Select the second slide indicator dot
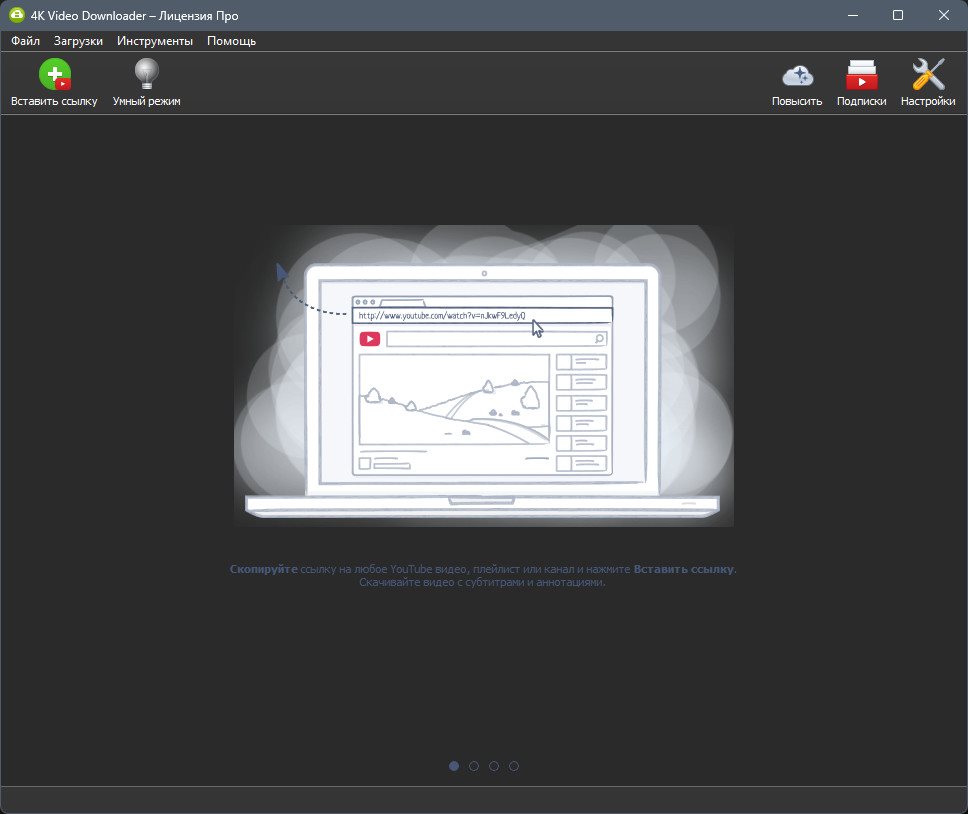Viewport: 968px width, 814px height. coord(474,766)
